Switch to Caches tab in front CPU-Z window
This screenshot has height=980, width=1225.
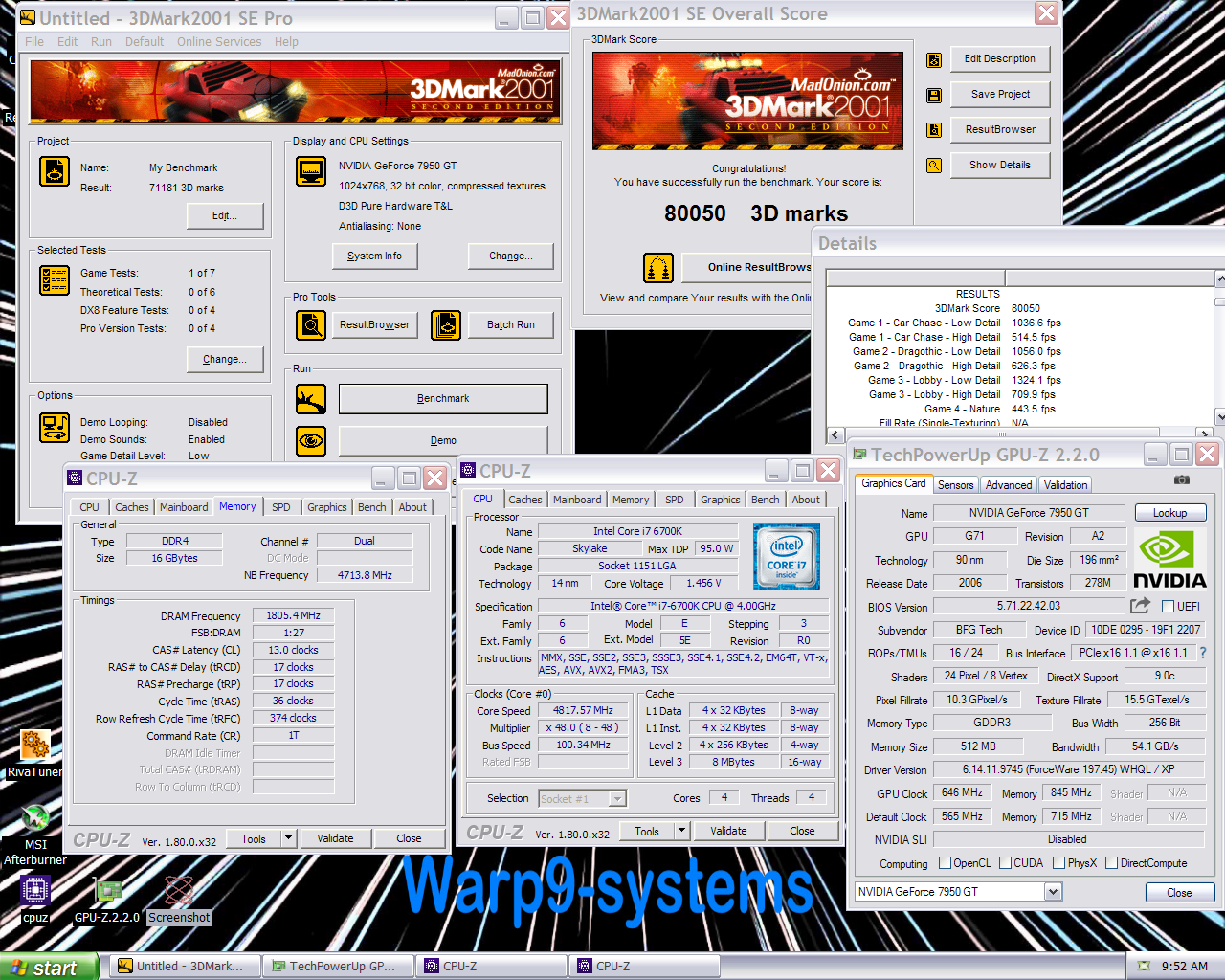pyautogui.click(x=524, y=500)
